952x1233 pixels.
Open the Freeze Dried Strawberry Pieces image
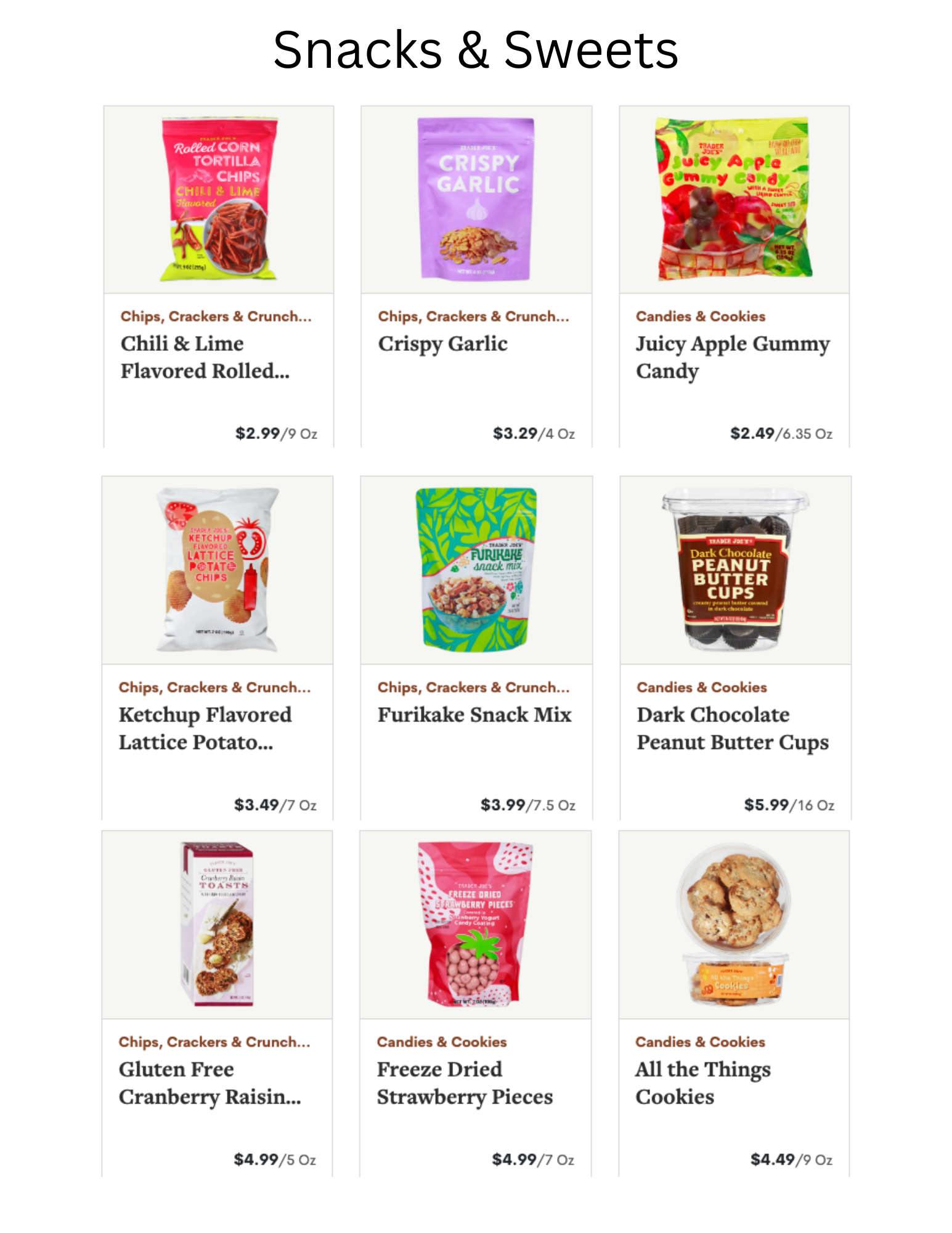coord(475,924)
